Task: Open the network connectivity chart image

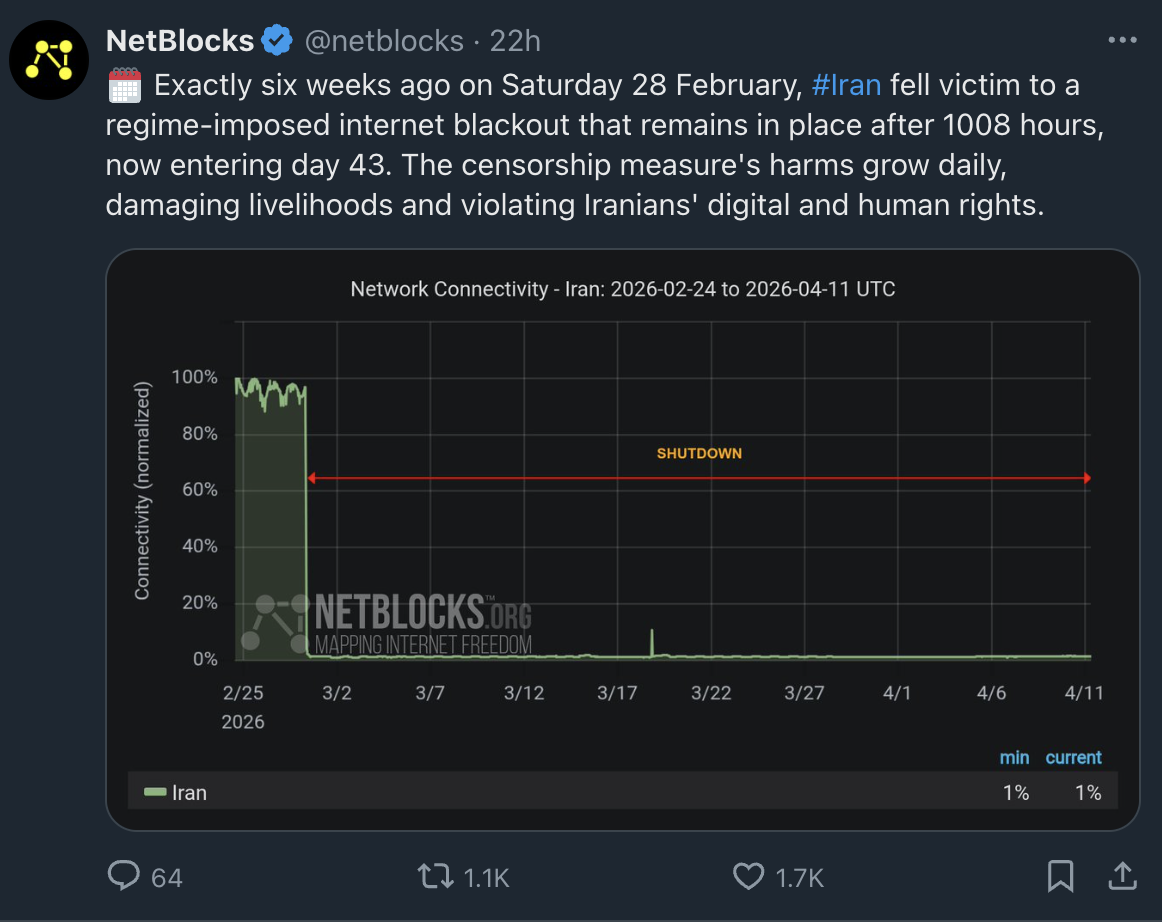Action: (x=622, y=540)
